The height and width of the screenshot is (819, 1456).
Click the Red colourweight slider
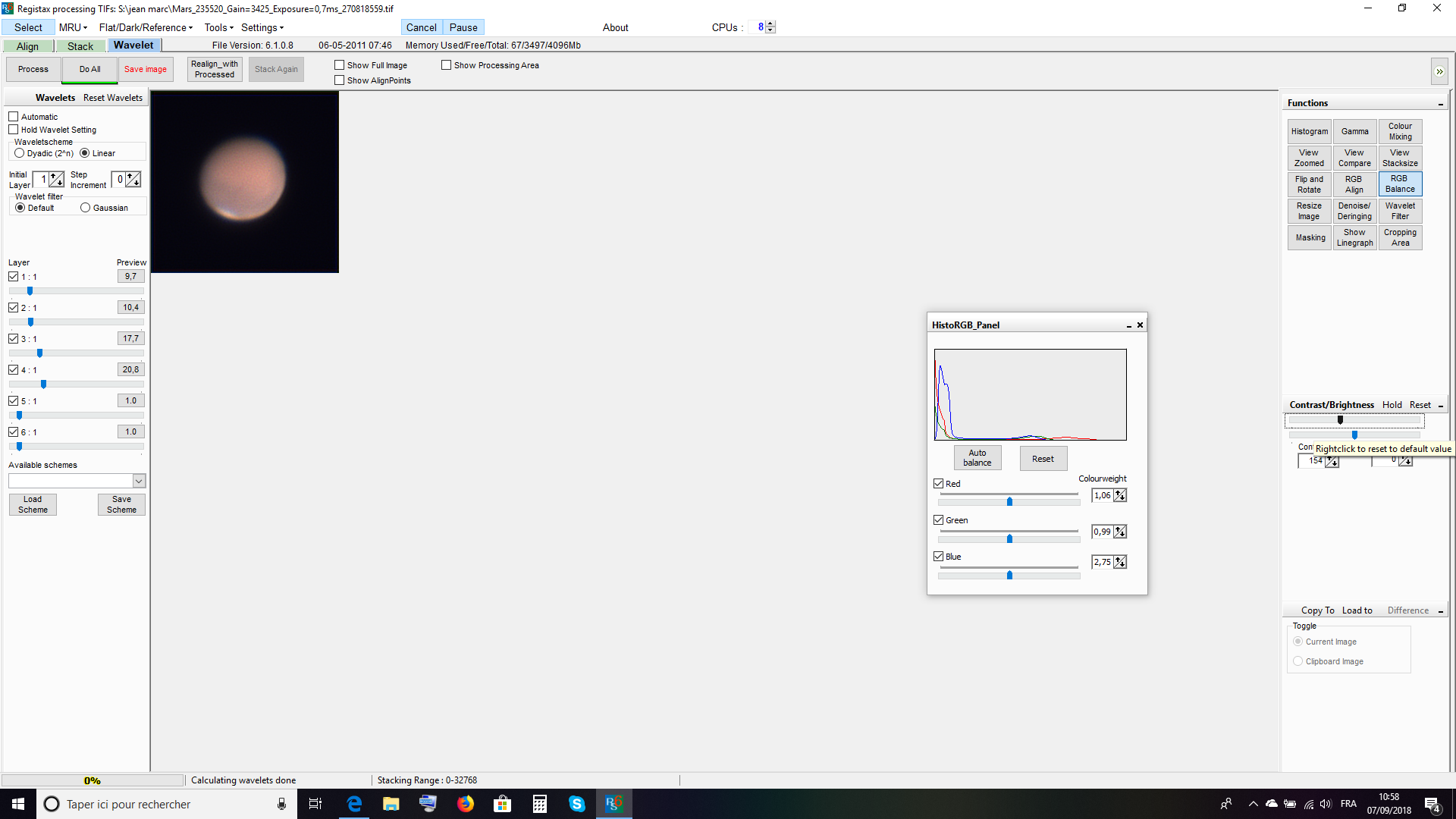[1009, 501]
